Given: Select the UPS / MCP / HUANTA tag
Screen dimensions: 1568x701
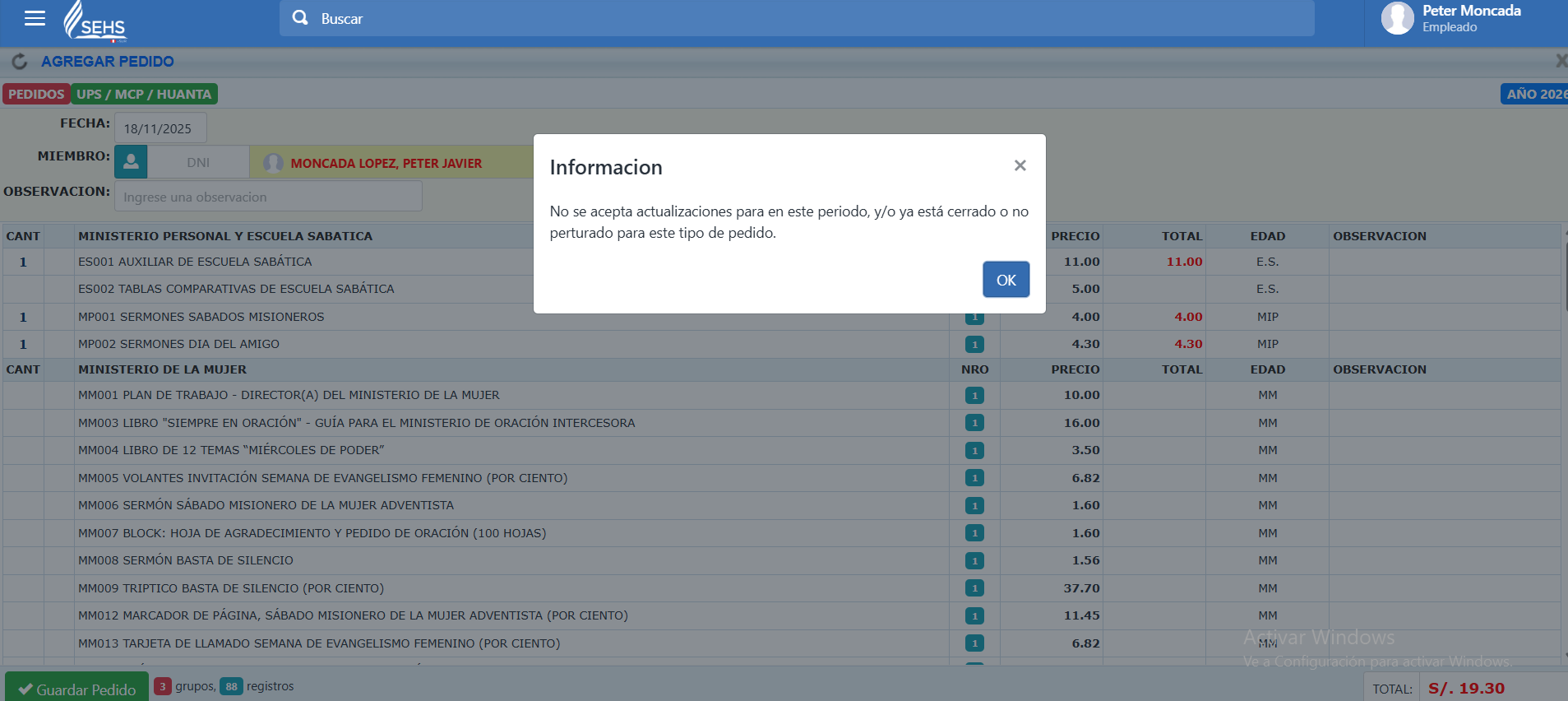Looking at the screenshot, I should 144,95.
